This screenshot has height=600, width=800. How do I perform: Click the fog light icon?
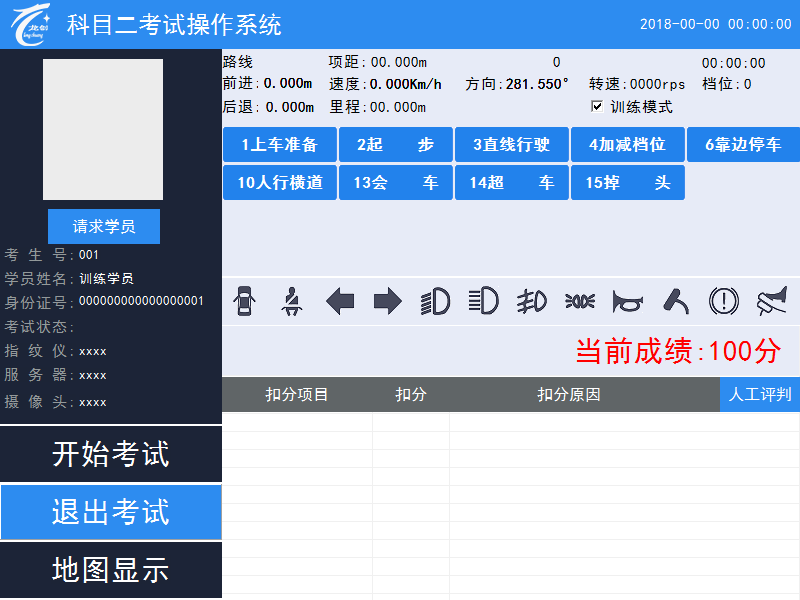(x=531, y=301)
